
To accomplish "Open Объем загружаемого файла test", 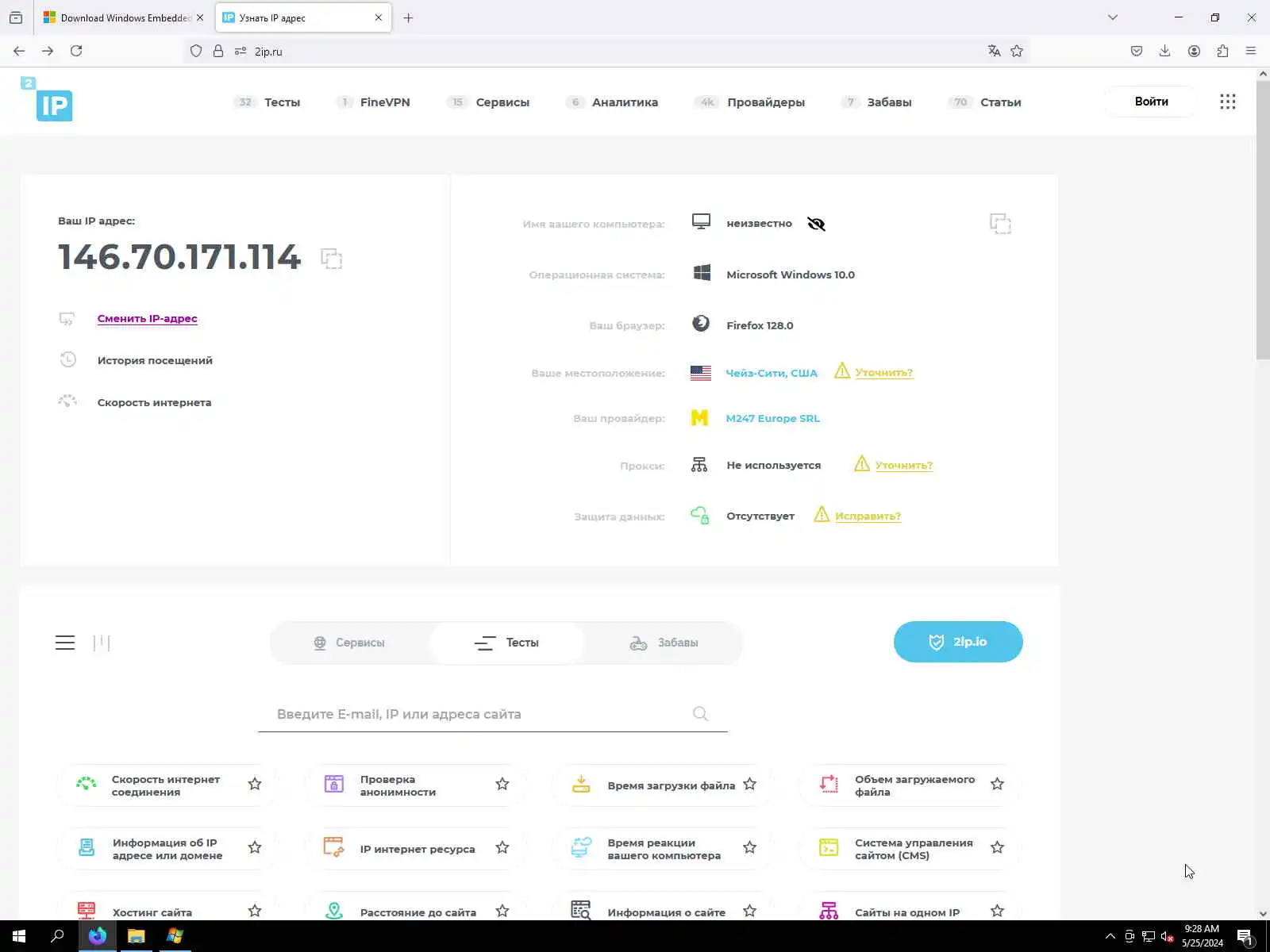I will 914,785.
